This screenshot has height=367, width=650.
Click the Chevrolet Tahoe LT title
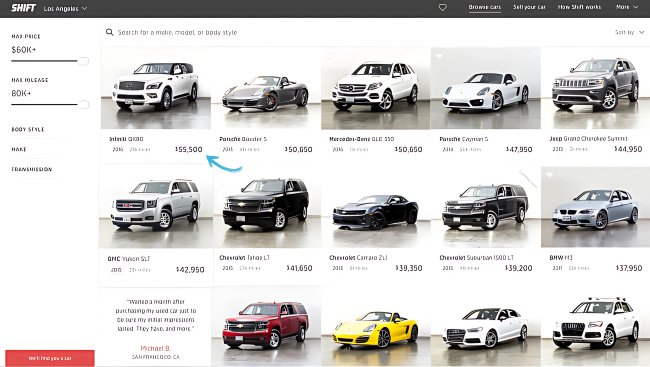click(x=244, y=258)
